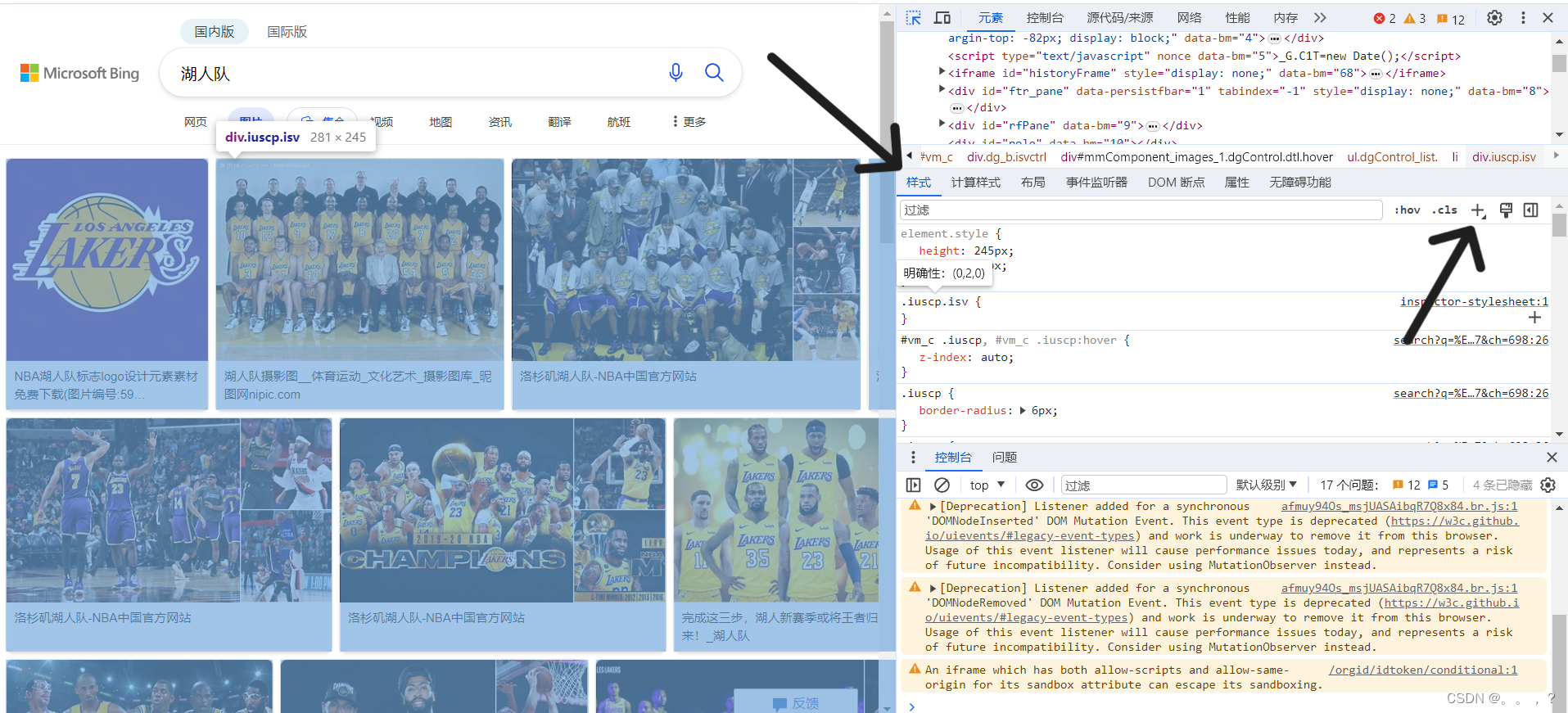This screenshot has width=1568, height=713.
Task: Activate the inspect element picker icon
Action: [914, 18]
